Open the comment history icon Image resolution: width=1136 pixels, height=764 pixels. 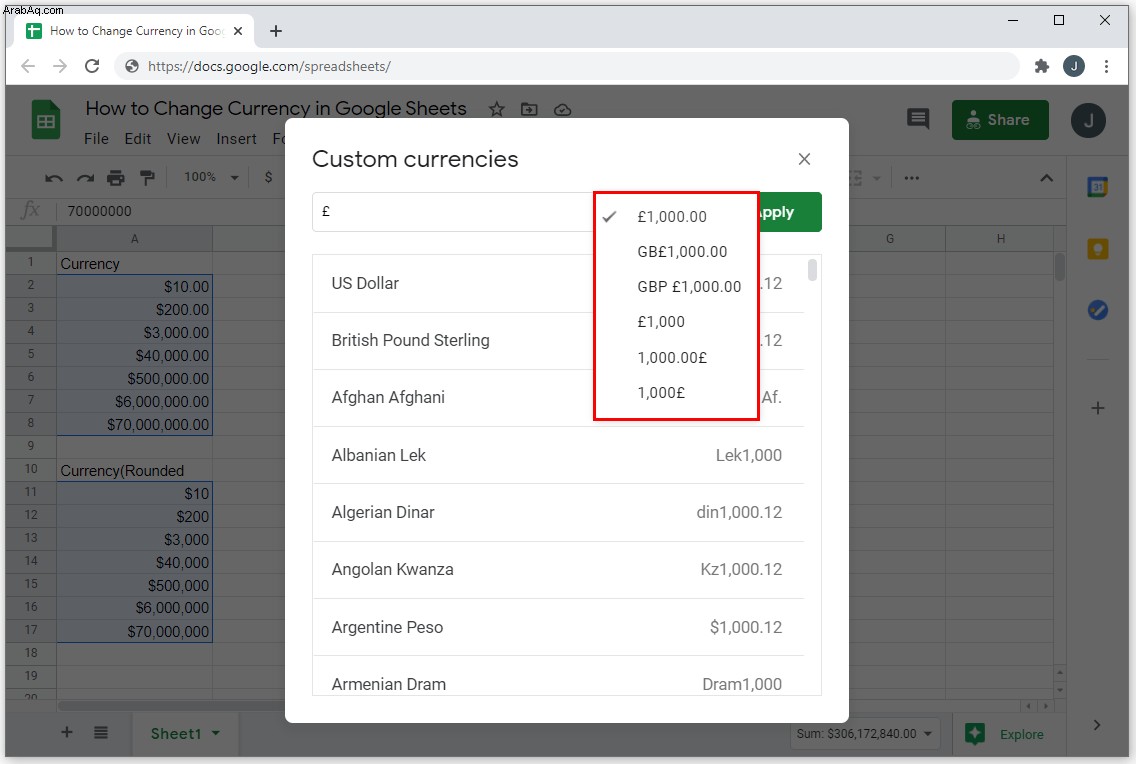point(918,119)
